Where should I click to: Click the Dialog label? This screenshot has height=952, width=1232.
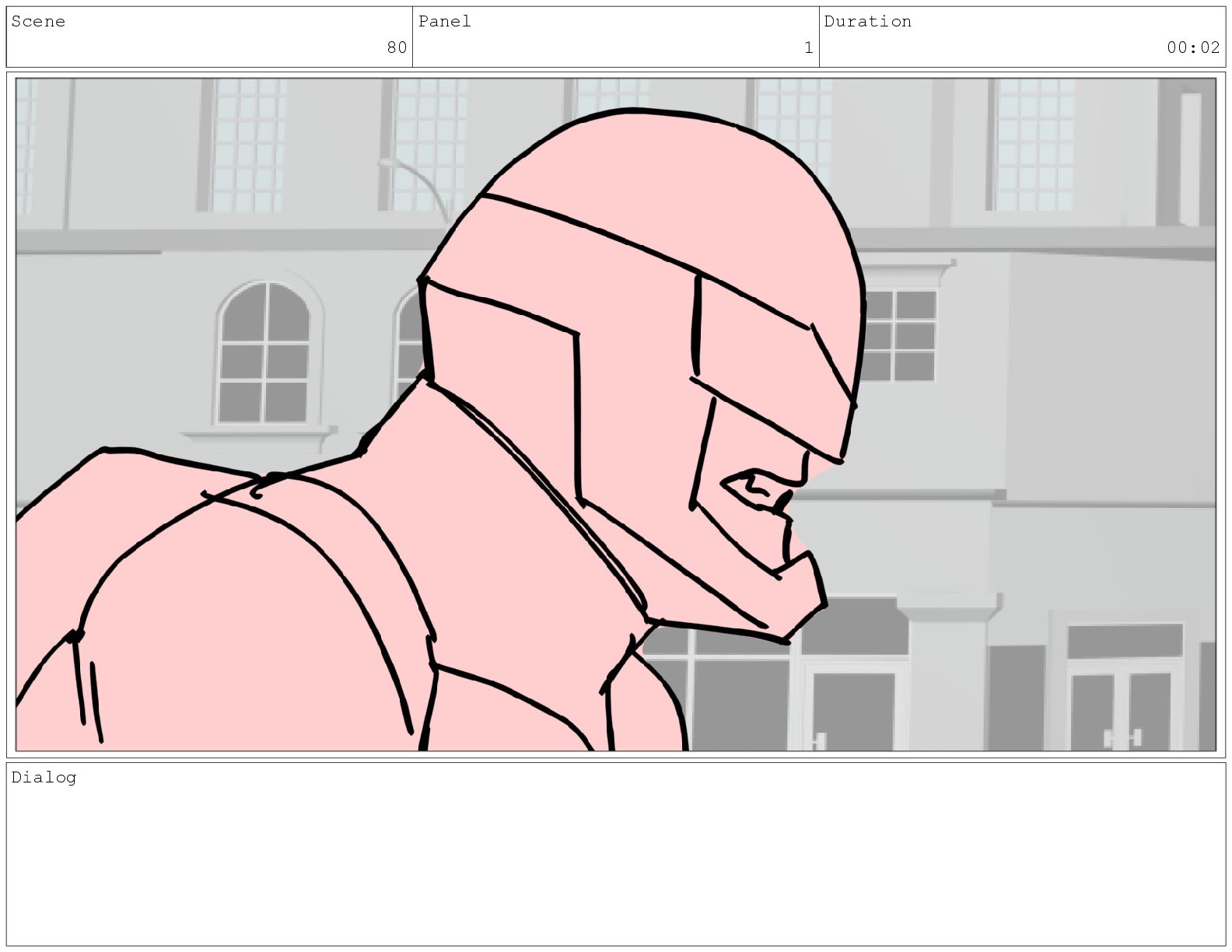44,778
